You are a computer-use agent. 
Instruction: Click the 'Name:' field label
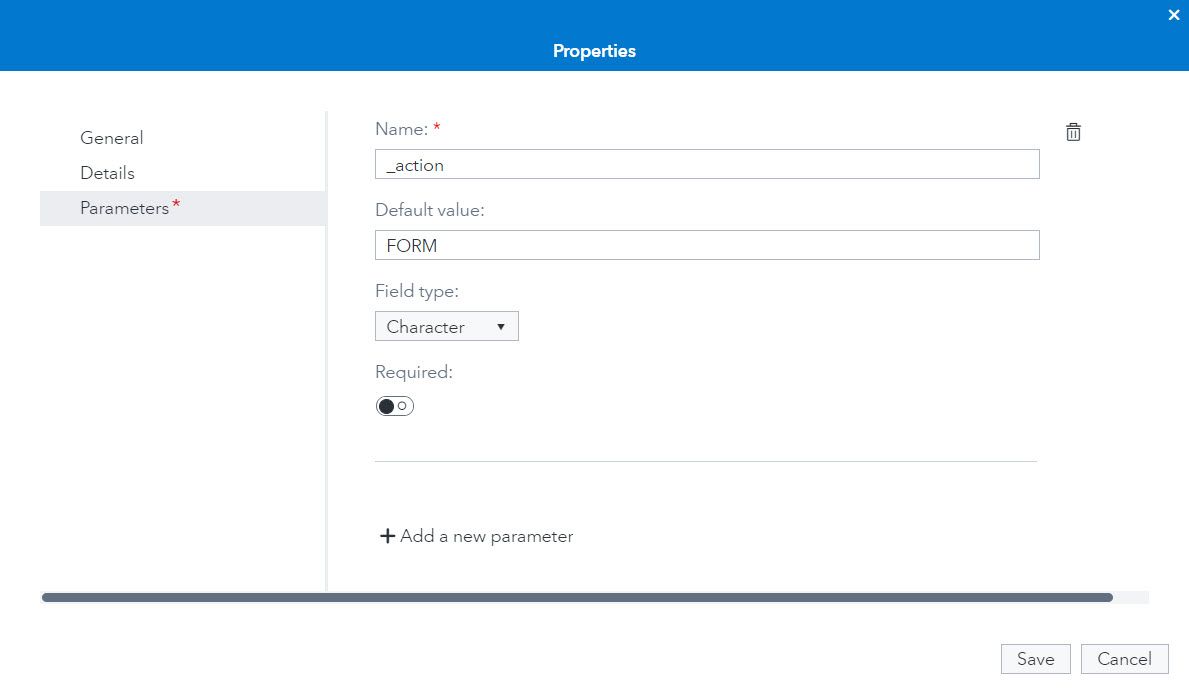(x=401, y=129)
